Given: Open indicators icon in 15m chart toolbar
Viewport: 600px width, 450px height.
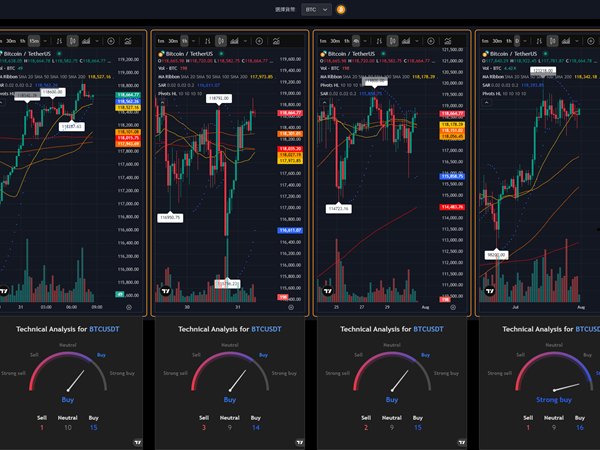Looking at the screenshot, I should [x=128, y=41].
